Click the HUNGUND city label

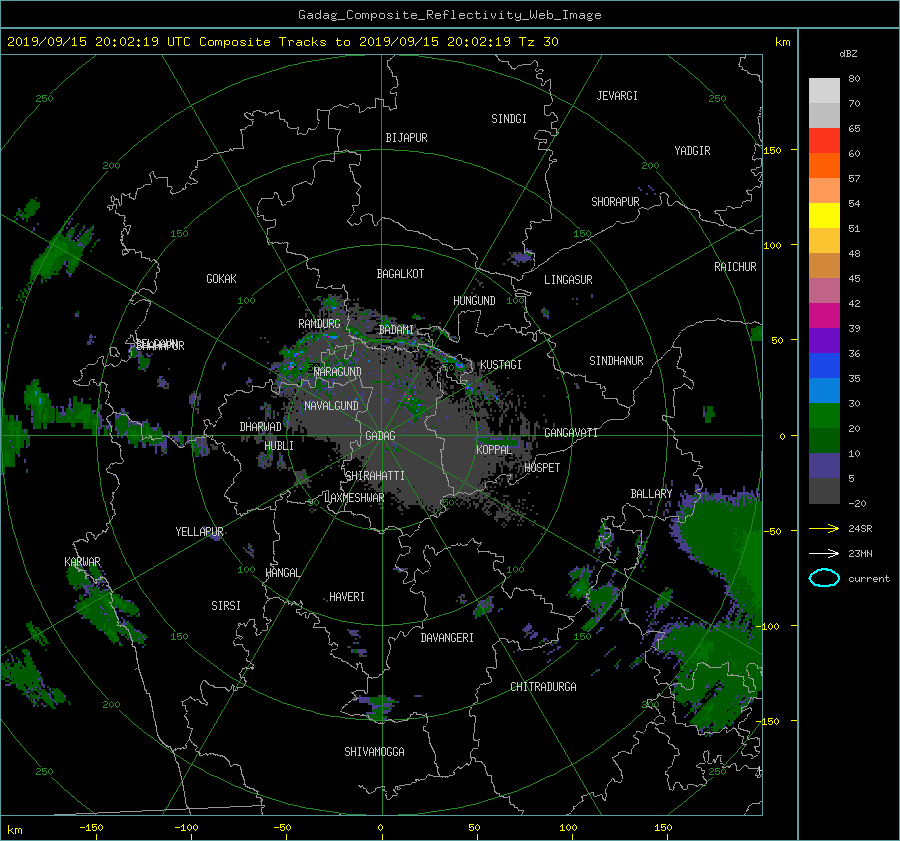tap(474, 300)
